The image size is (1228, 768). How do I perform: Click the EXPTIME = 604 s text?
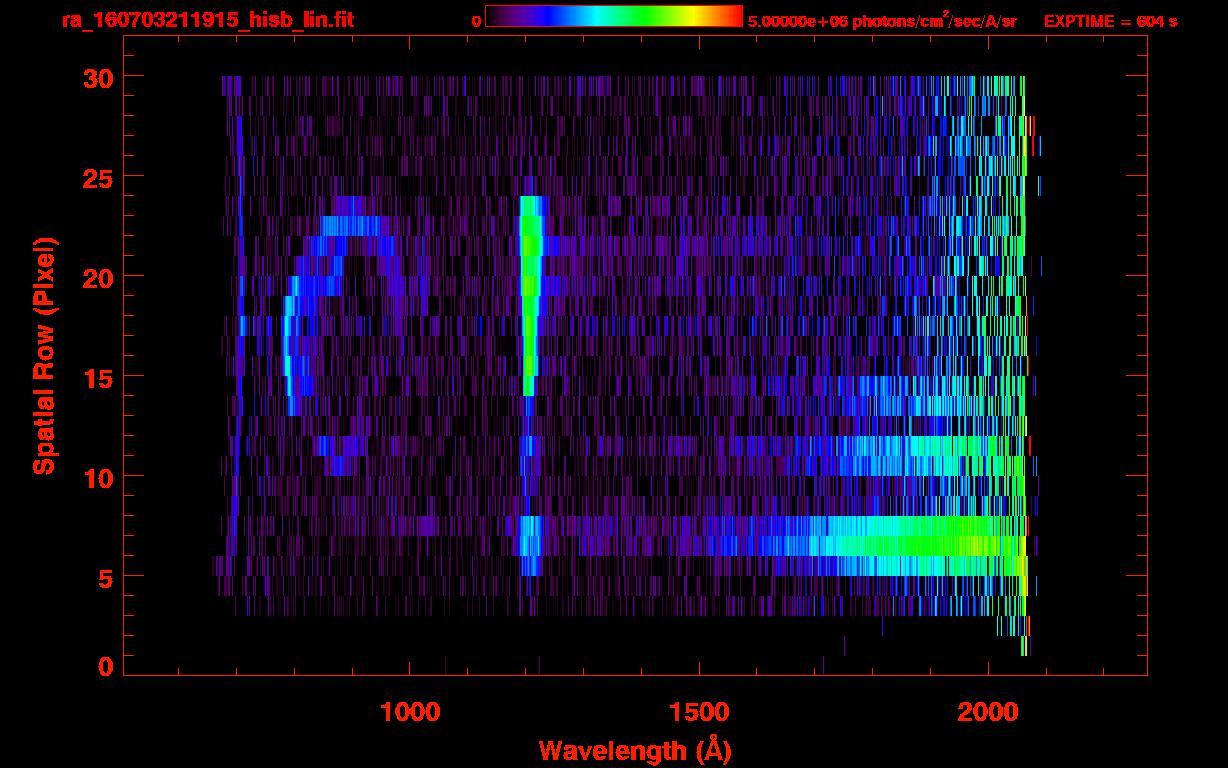tap(1110, 21)
